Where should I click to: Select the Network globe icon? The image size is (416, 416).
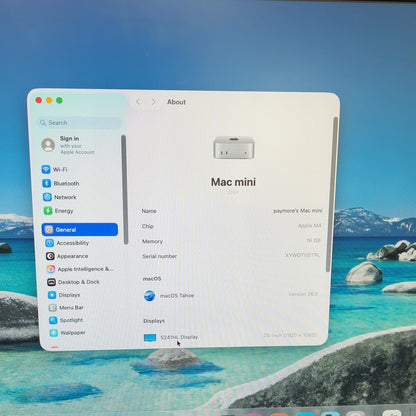click(x=47, y=197)
